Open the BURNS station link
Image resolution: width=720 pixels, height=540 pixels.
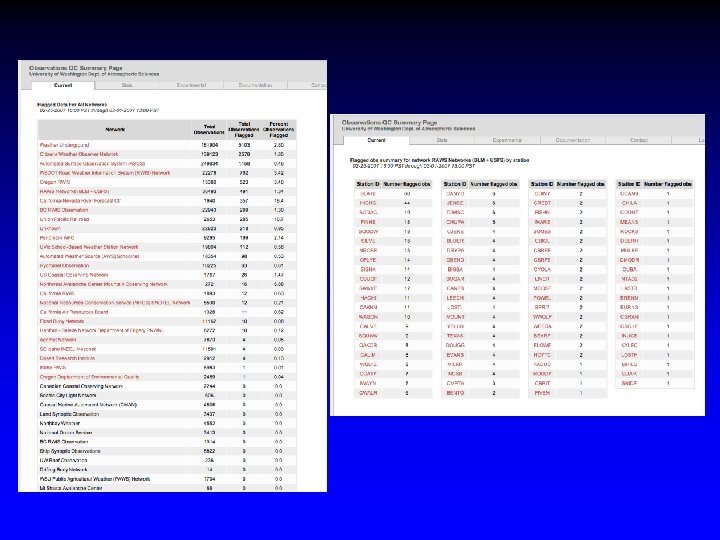tap(630, 307)
